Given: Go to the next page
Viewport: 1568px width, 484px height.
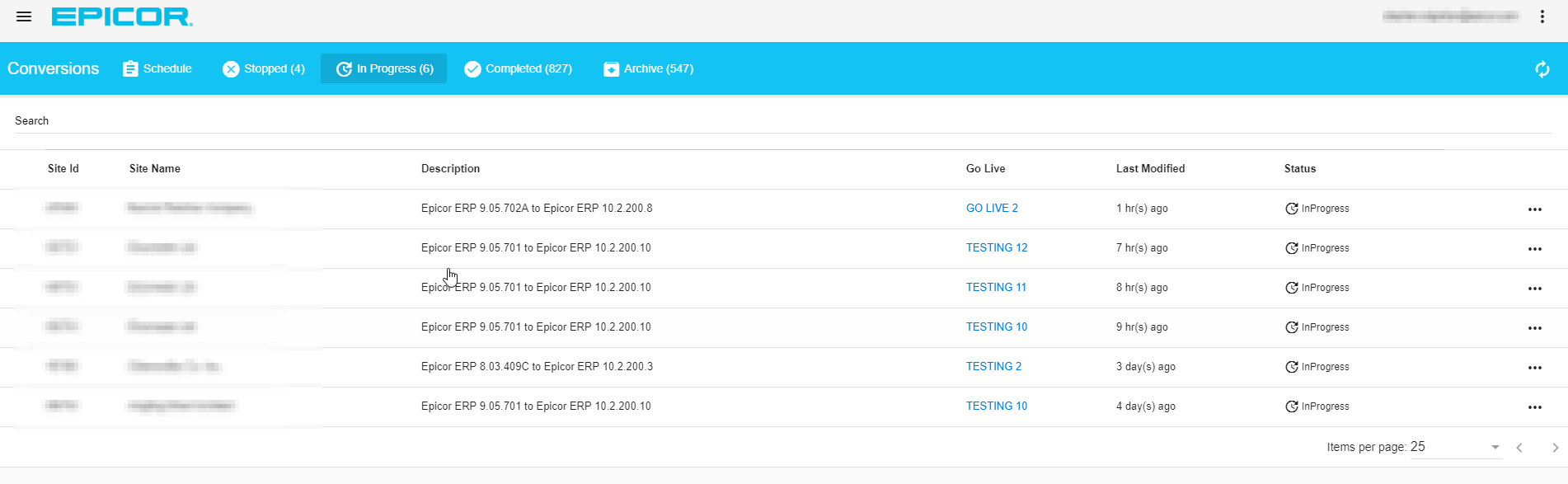Looking at the screenshot, I should click(1555, 448).
